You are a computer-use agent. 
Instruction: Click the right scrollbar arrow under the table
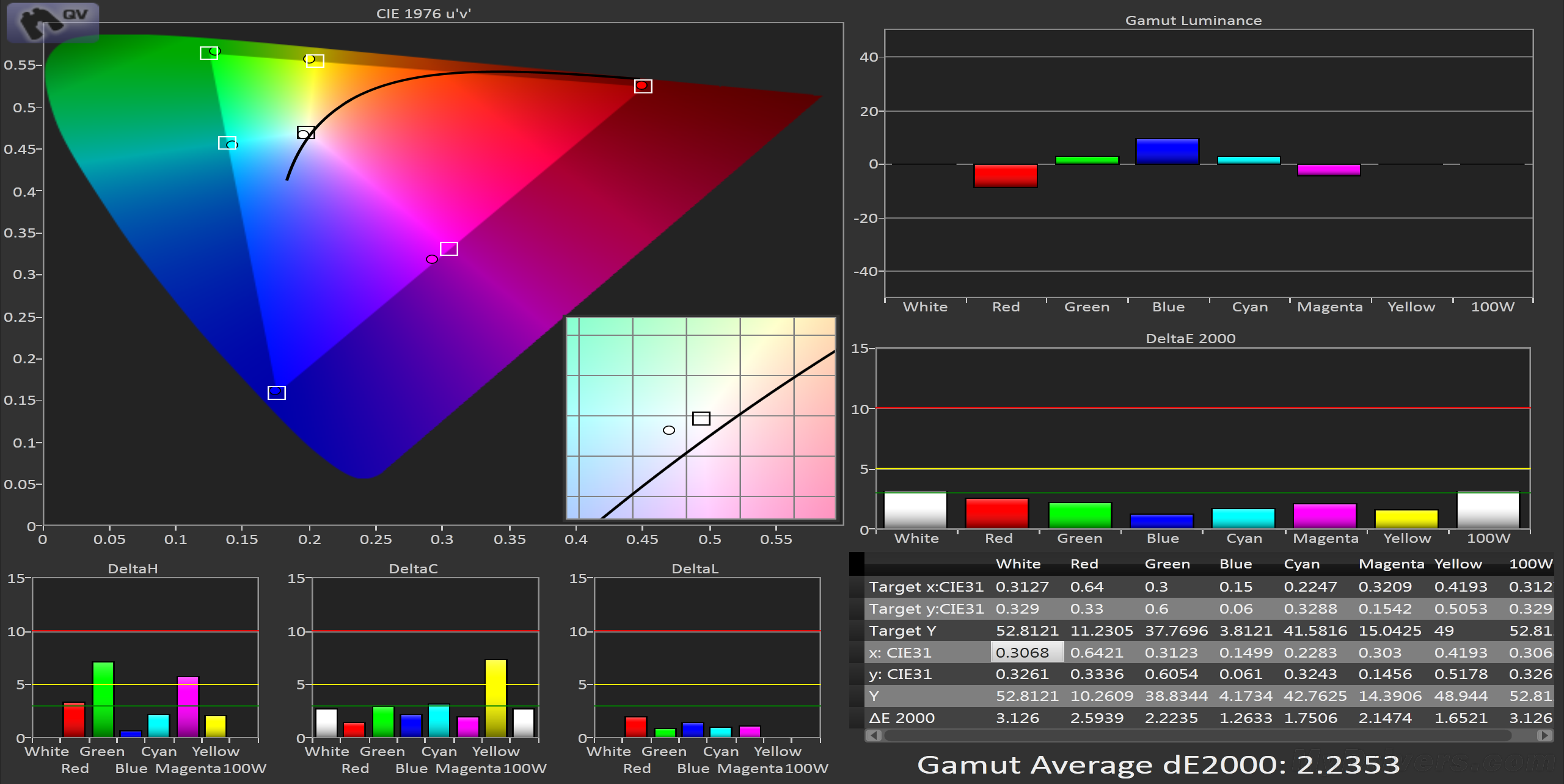pos(1544,736)
